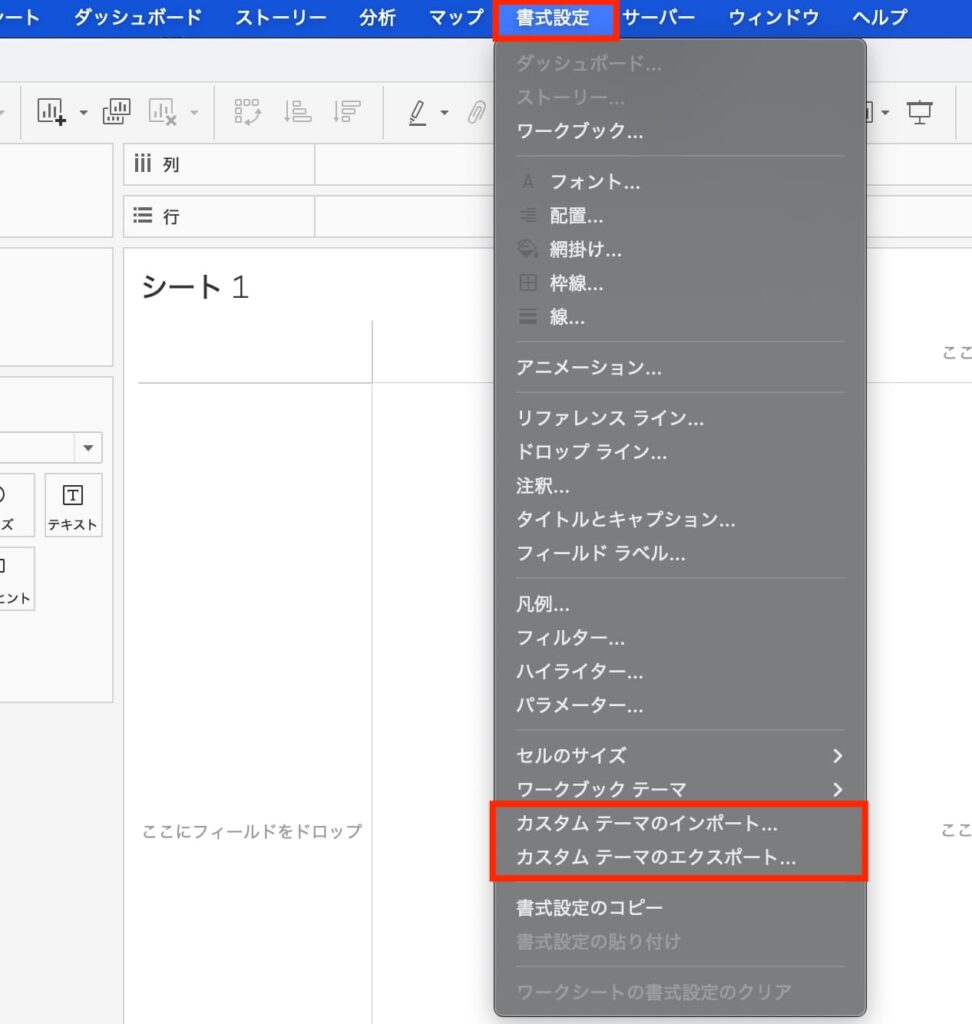Viewport: 972px width, 1024px height.
Task: Select カスタム テーマのエクスポート menu item
Action: click(x=656, y=858)
